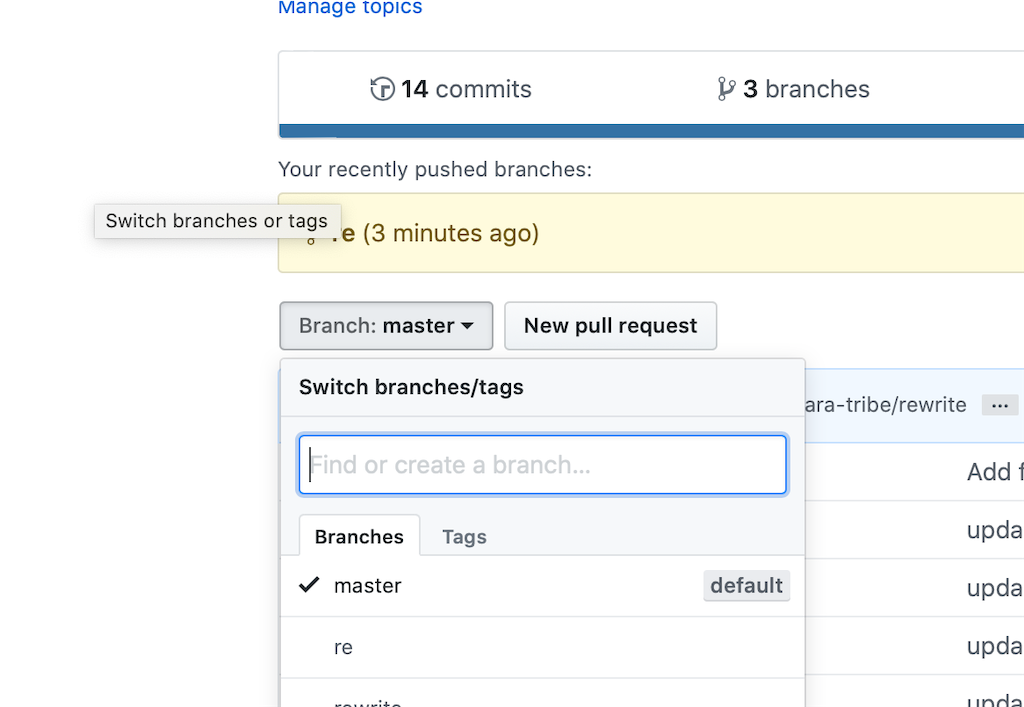Open the 3 branches link

click(793, 89)
